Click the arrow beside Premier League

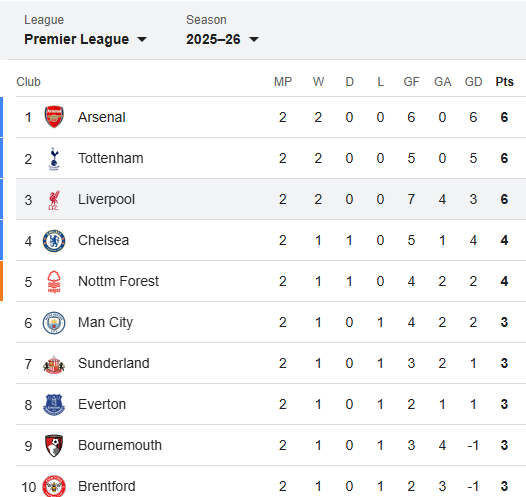click(142, 40)
